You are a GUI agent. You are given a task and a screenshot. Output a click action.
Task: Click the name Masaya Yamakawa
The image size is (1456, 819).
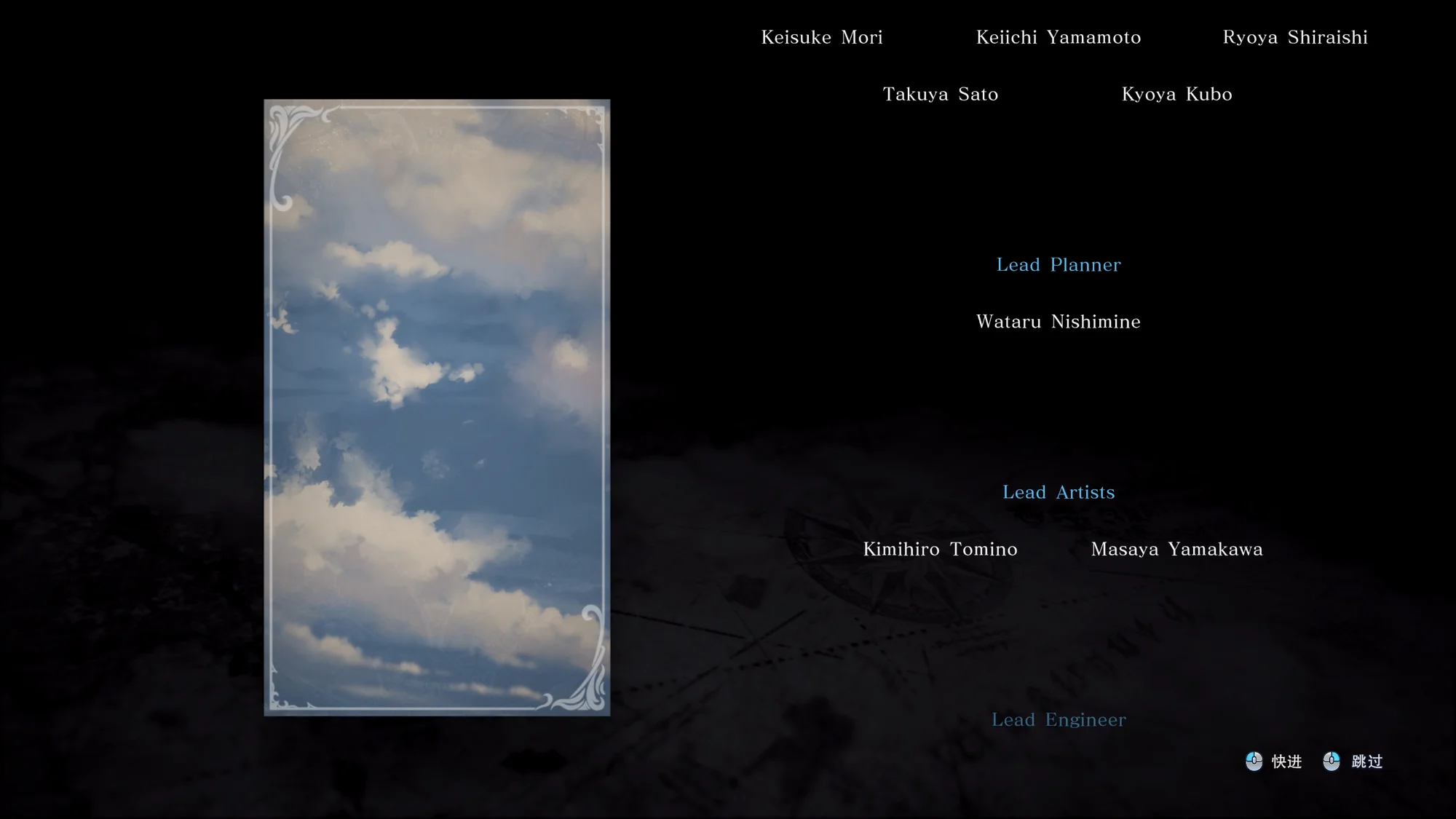point(1176,549)
